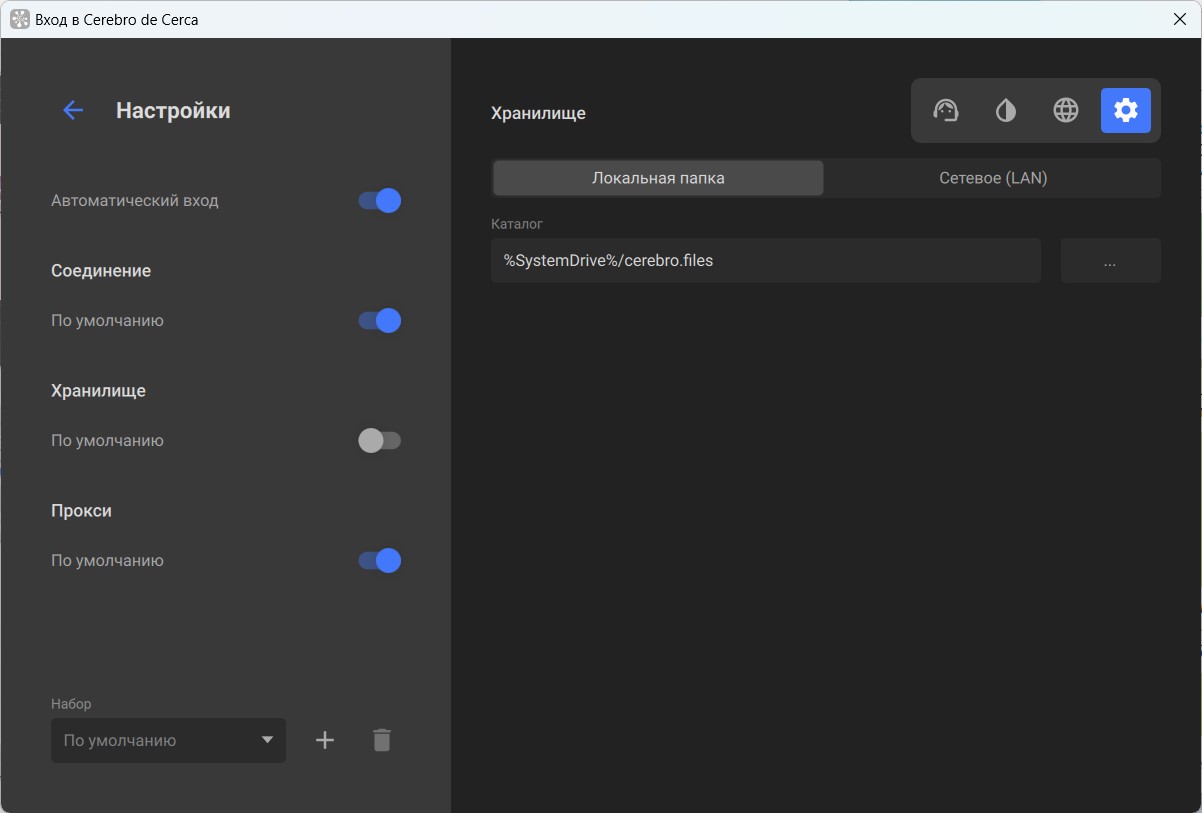1202x813 pixels.
Task: Click the Хранилище heading in right panel
Action: (538, 113)
